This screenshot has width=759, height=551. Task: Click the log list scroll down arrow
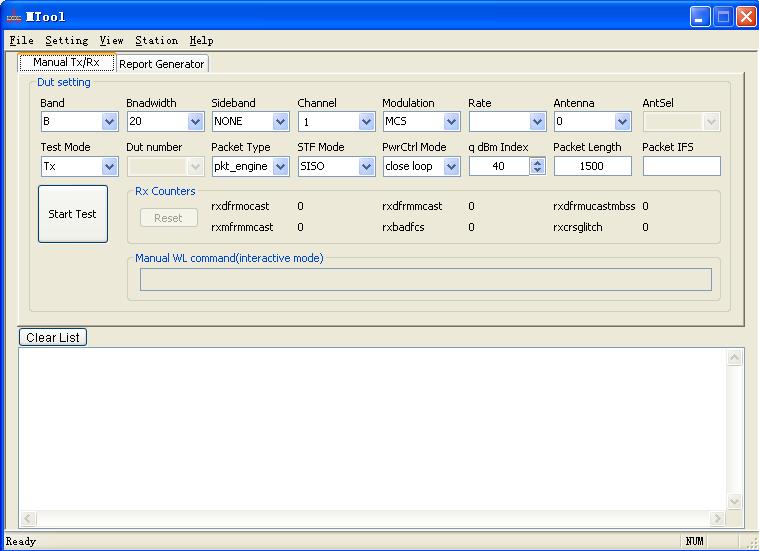click(x=734, y=501)
